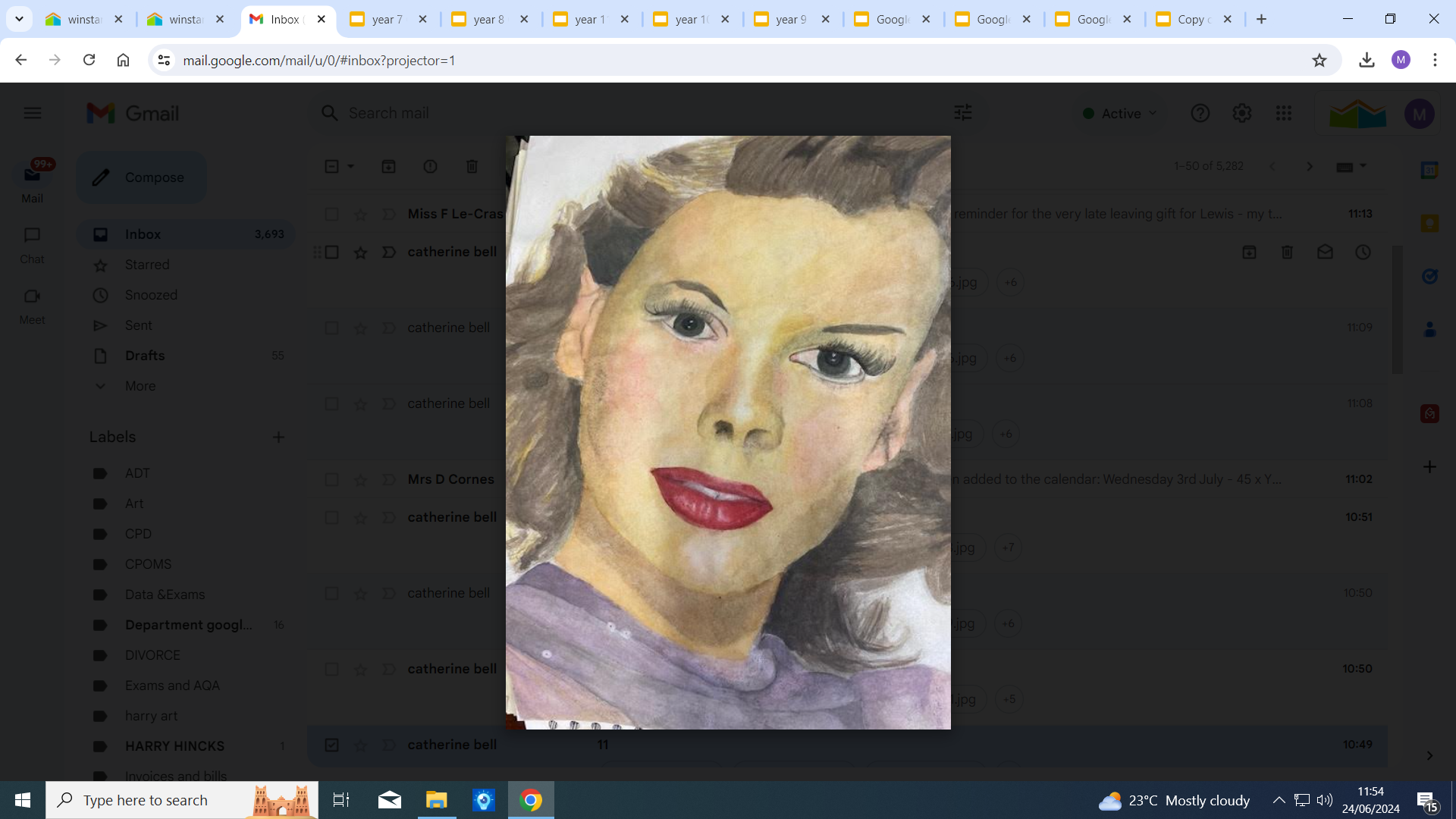This screenshot has width=1456, height=819.
Task: Tick the checkbox for the 10:51 catherine bell email
Action: (x=331, y=517)
